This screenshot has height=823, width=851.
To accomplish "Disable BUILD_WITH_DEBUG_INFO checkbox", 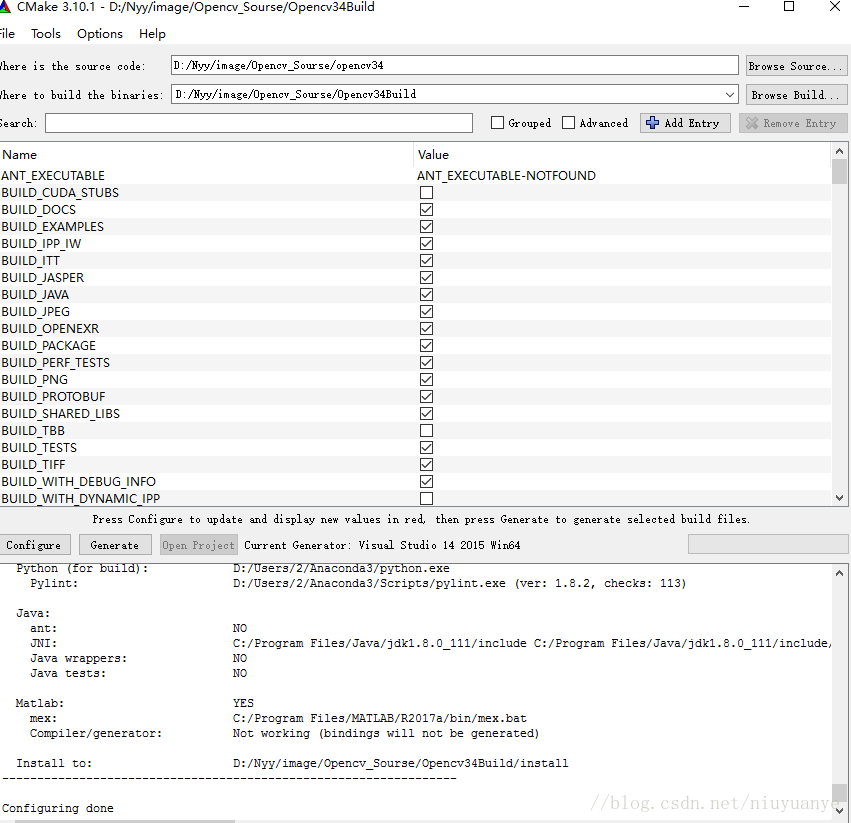I will 427,482.
